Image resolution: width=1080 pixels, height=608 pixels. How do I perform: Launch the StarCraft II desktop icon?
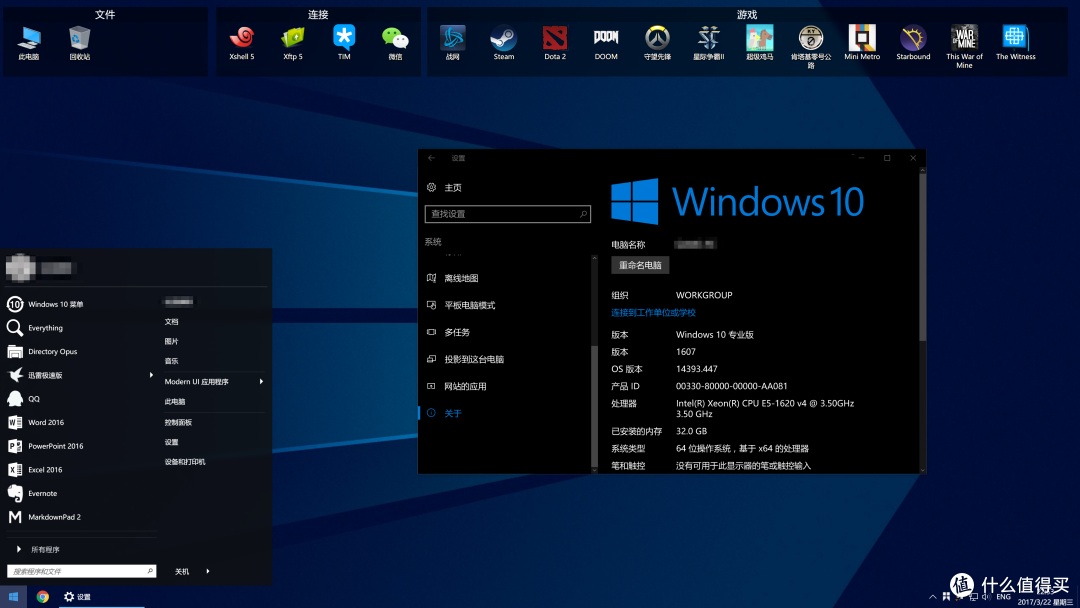click(708, 43)
